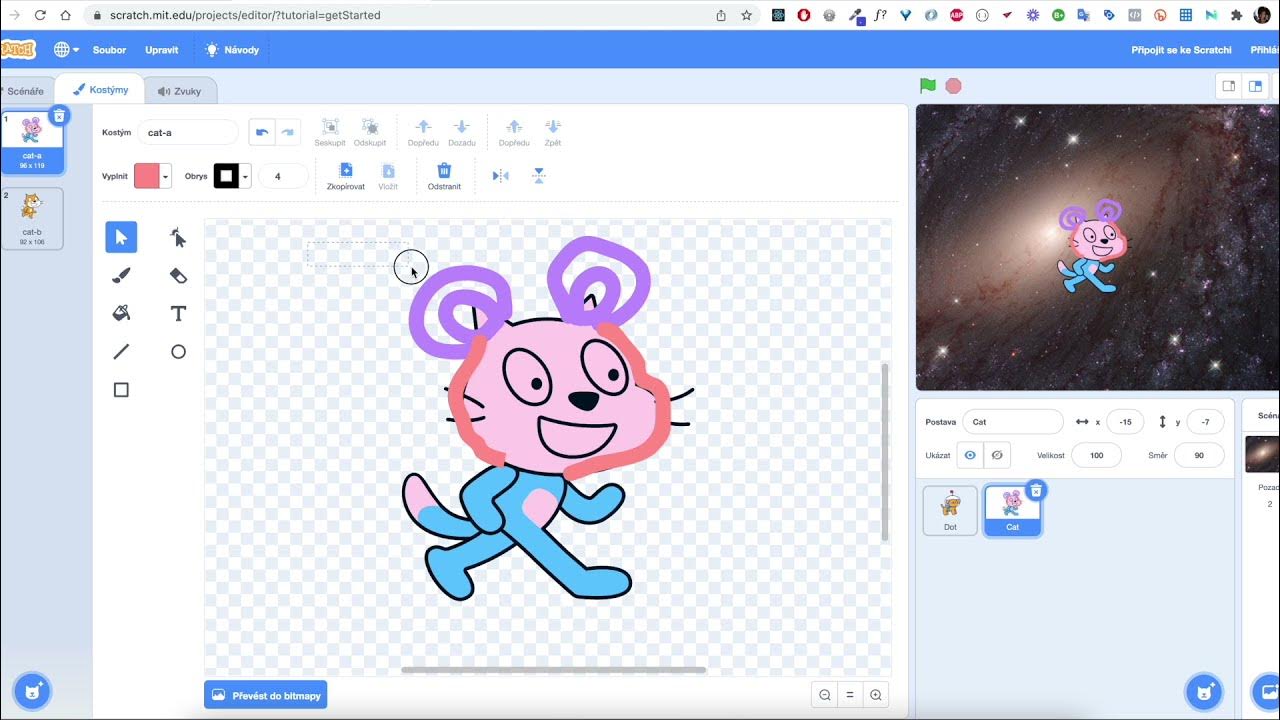The width and height of the screenshot is (1280, 720).
Task: Select the Cat sprite thumbnail
Action: (x=1012, y=510)
